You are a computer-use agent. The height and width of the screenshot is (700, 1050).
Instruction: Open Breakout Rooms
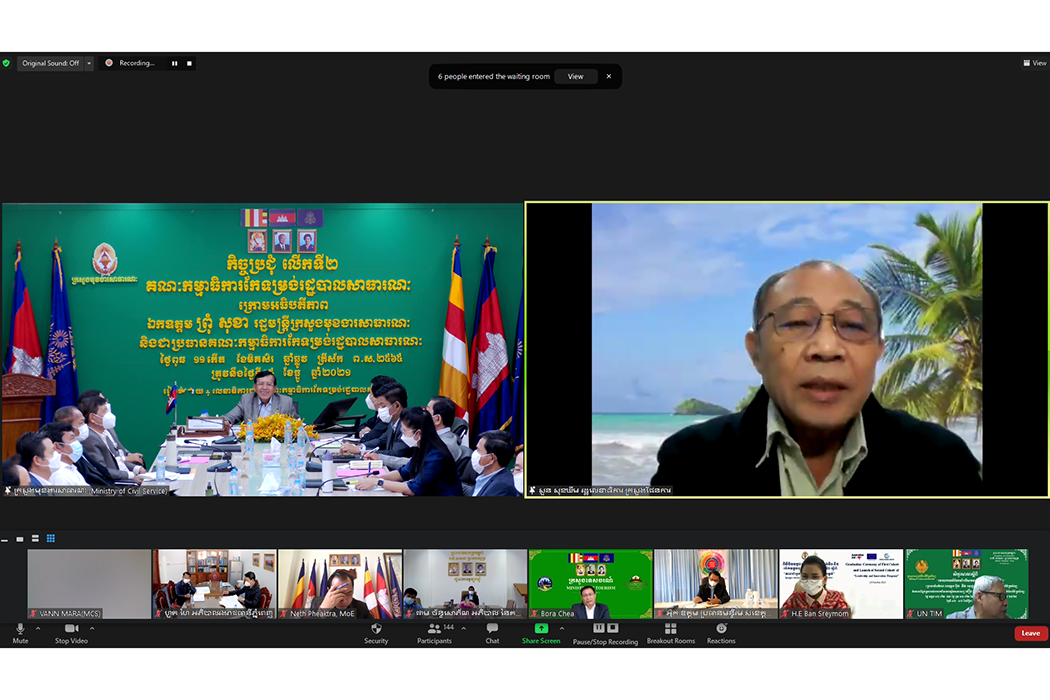[x=670, y=629]
